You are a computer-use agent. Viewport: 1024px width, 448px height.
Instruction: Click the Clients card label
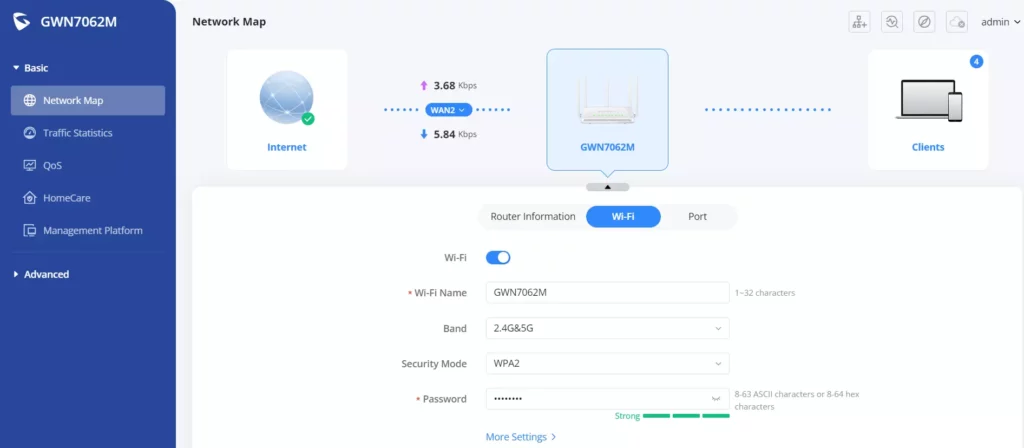tap(928, 147)
